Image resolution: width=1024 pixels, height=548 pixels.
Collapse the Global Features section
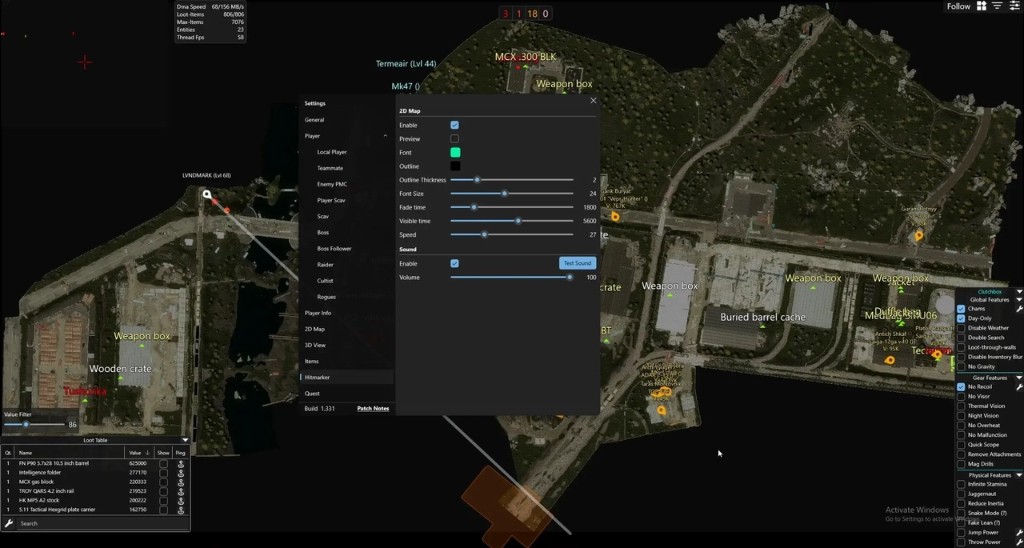click(1019, 299)
